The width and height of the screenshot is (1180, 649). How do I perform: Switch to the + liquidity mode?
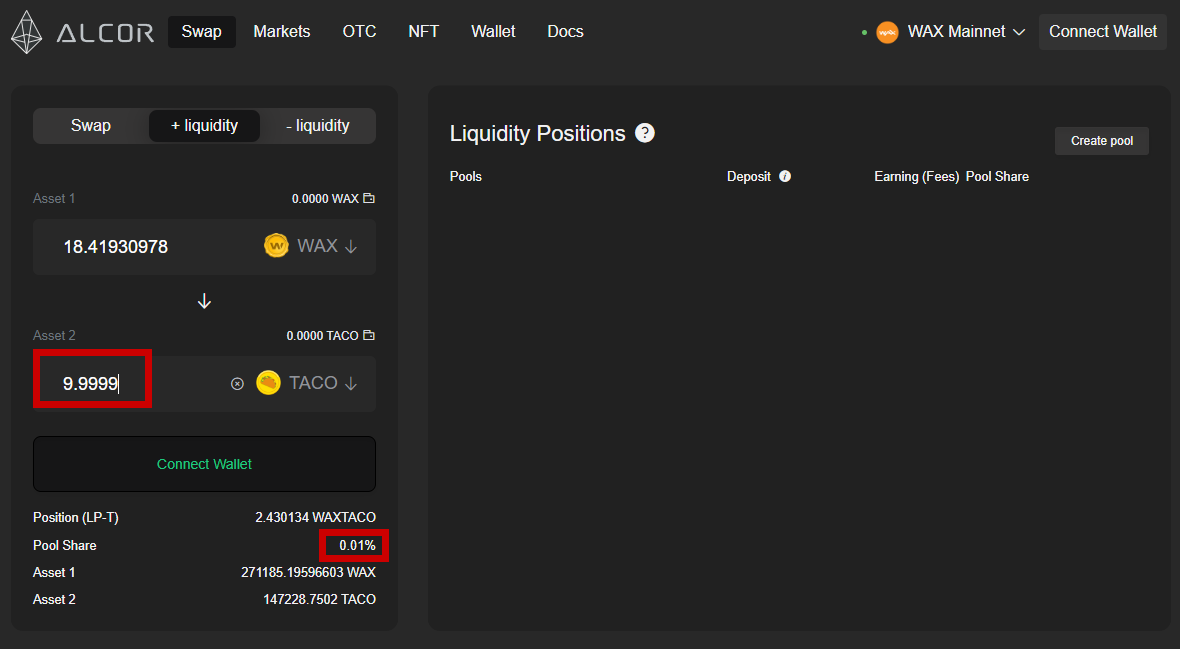(205, 126)
